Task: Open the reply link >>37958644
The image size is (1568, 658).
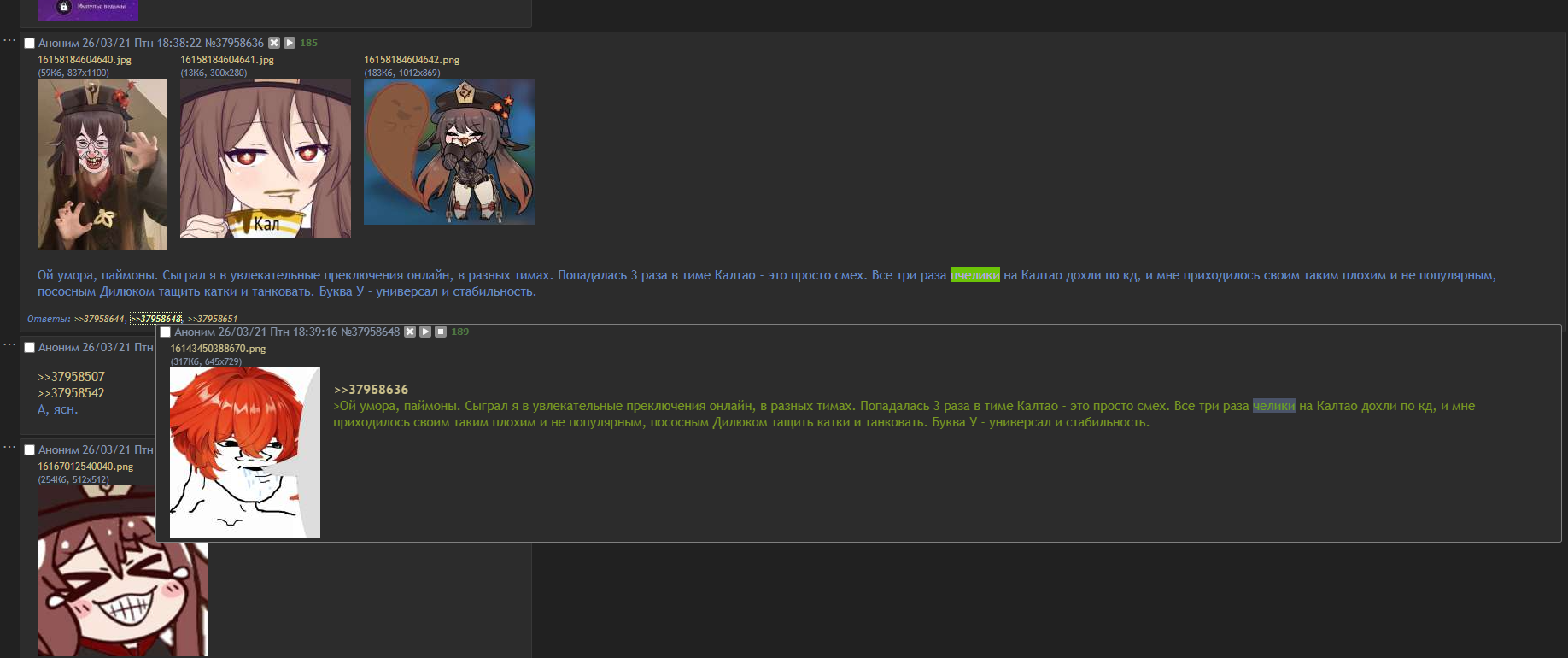Action: [100, 319]
